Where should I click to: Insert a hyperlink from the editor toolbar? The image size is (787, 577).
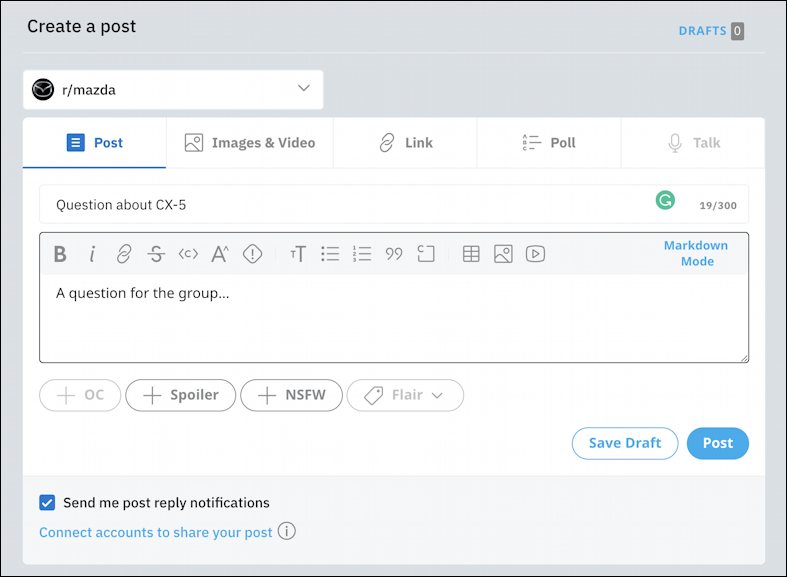[x=124, y=254]
